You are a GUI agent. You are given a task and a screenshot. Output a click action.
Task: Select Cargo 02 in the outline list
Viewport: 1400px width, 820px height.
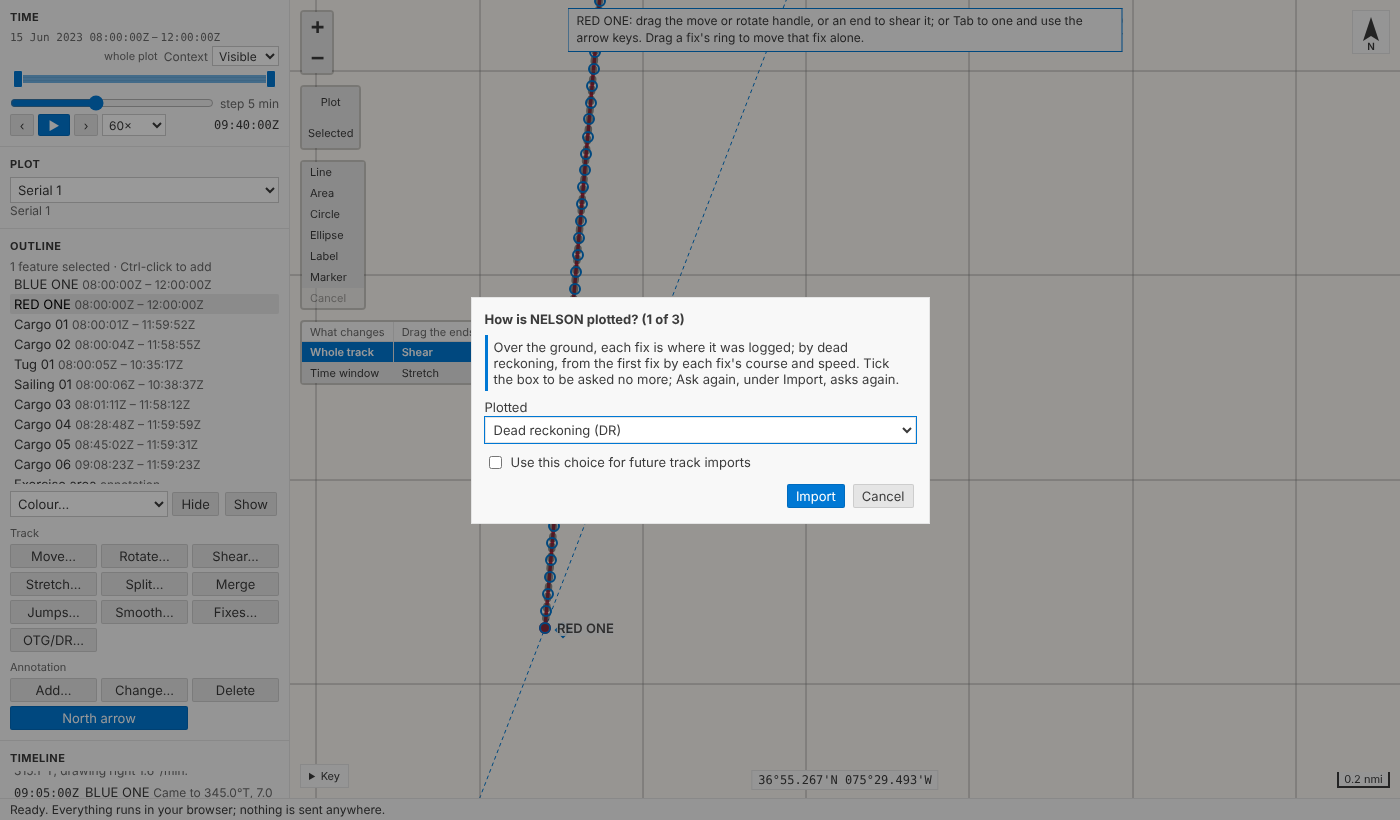click(144, 345)
